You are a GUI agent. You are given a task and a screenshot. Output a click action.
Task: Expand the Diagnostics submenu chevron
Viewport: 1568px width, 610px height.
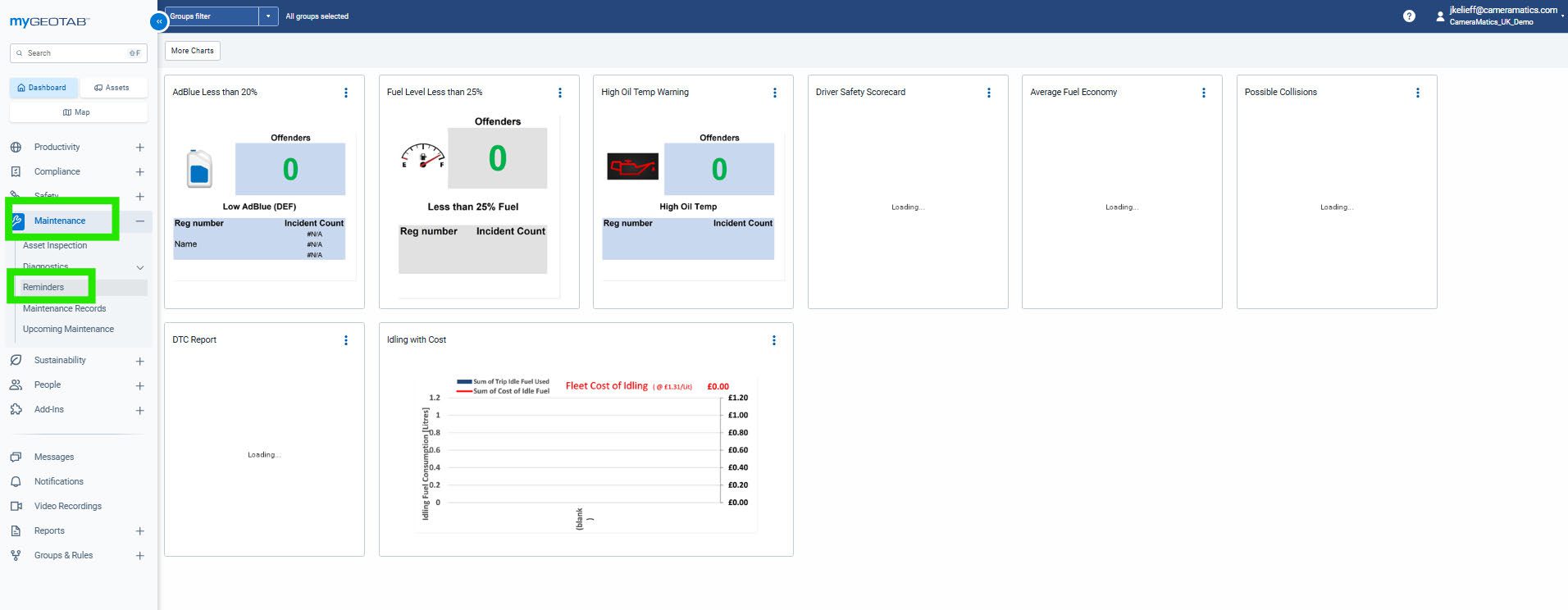tap(139, 267)
